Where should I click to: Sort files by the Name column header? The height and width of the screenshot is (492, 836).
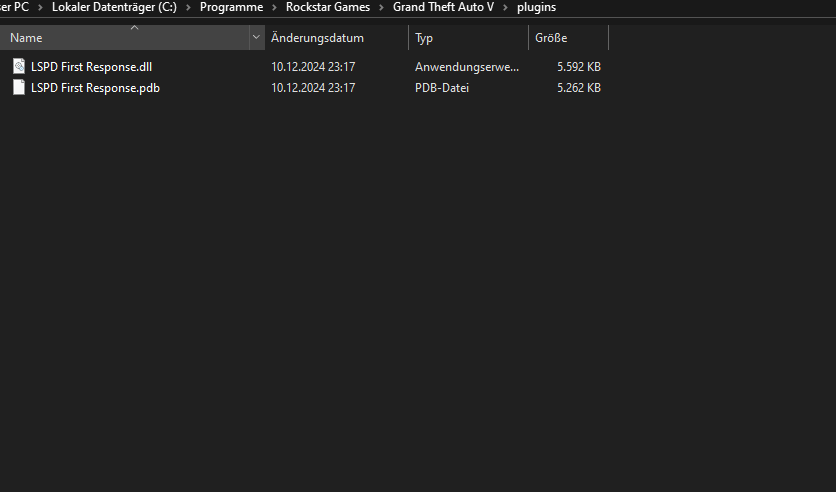tap(120, 38)
